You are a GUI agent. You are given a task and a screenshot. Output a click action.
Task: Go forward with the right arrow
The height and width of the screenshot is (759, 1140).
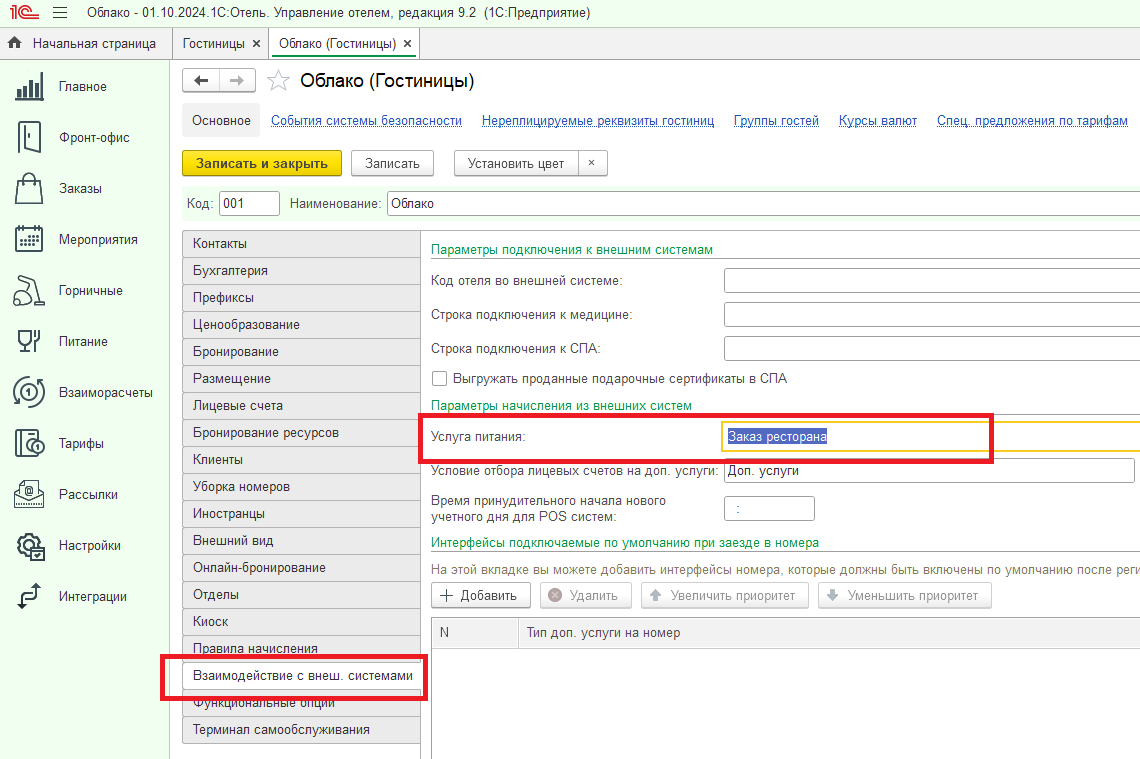tap(237, 80)
